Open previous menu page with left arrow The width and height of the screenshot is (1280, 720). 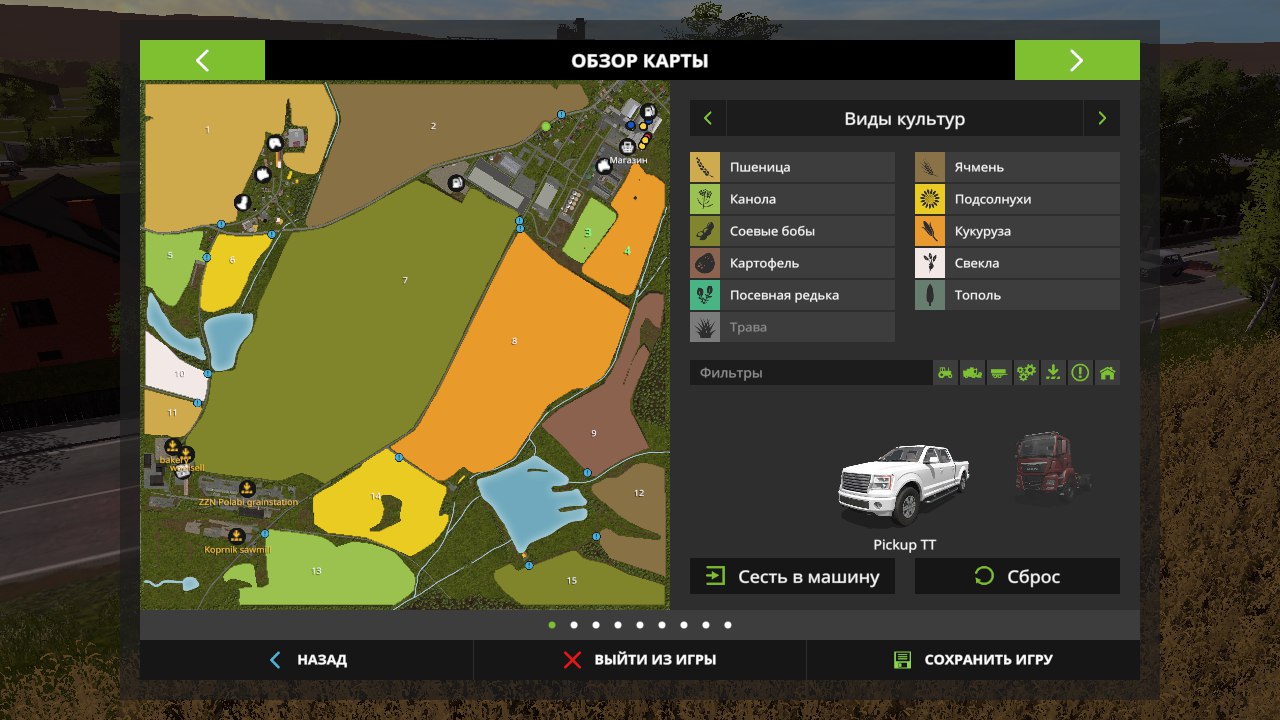202,60
